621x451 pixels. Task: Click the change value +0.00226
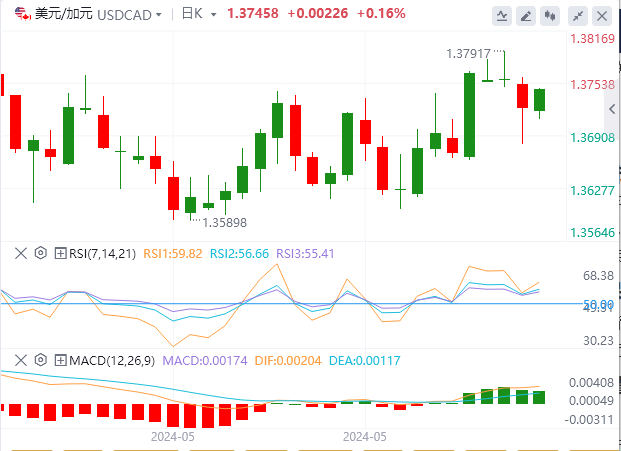(318, 13)
